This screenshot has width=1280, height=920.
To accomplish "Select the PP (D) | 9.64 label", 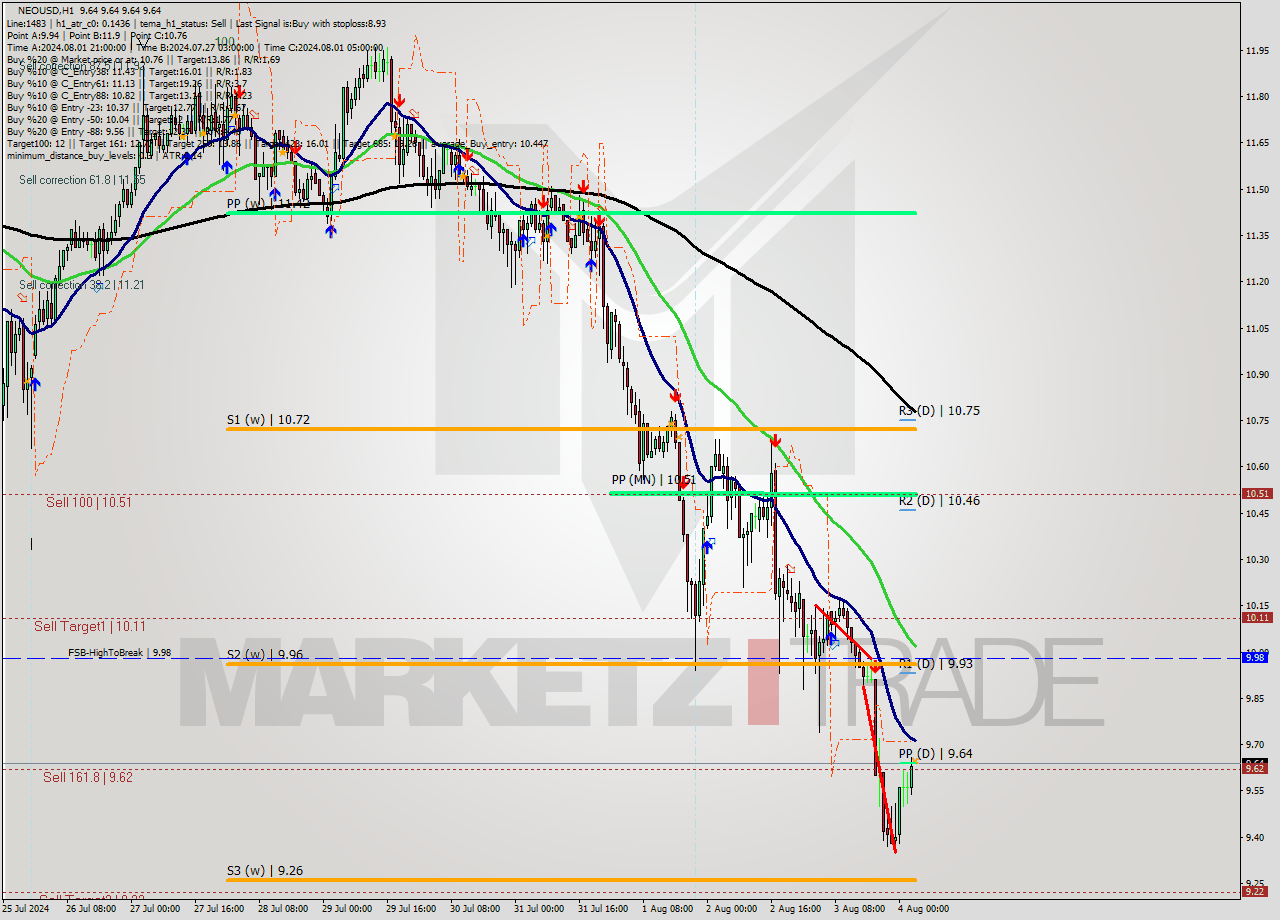I will click(935, 754).
